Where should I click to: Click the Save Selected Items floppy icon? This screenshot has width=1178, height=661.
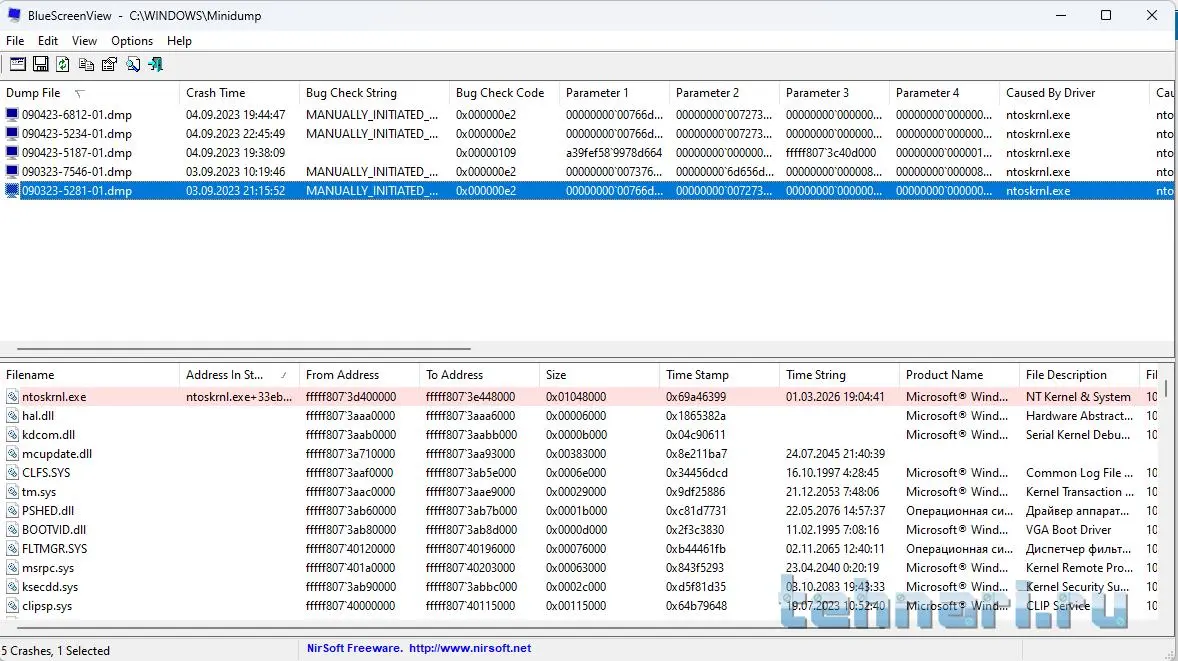41,64
